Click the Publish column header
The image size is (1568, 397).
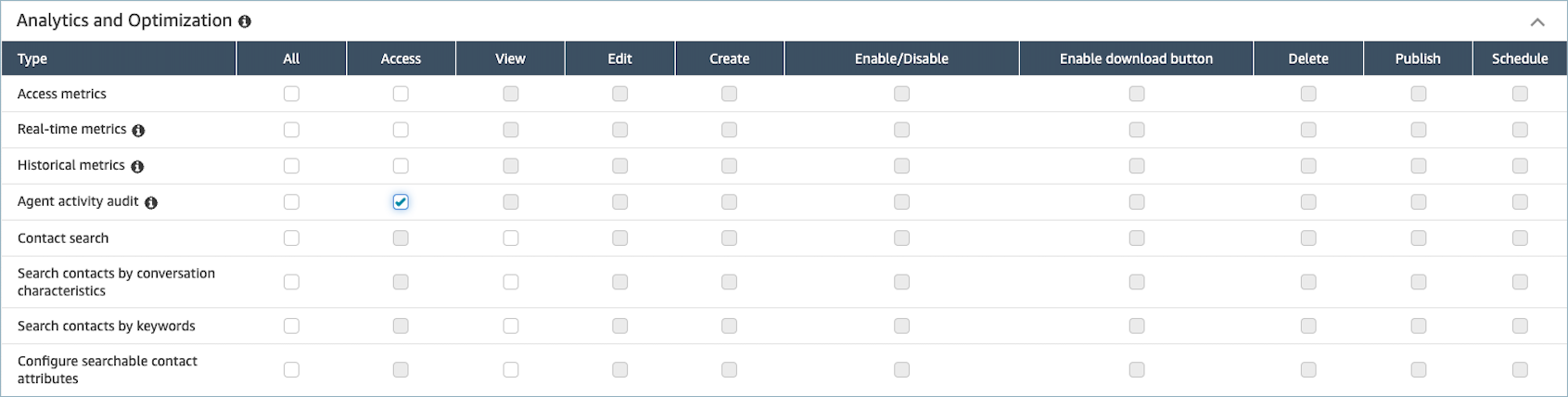pyautogui.click(x=1417, y=58)
